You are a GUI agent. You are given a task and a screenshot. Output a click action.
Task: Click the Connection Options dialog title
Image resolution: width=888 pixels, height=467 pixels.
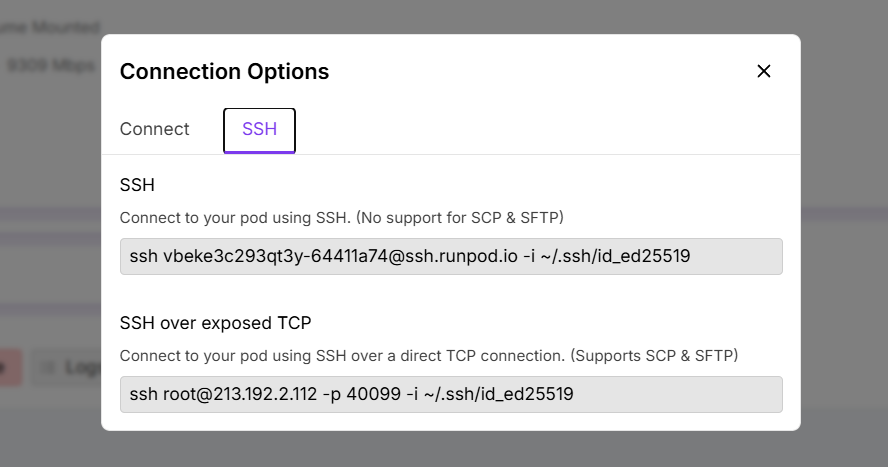pos(224,71)
